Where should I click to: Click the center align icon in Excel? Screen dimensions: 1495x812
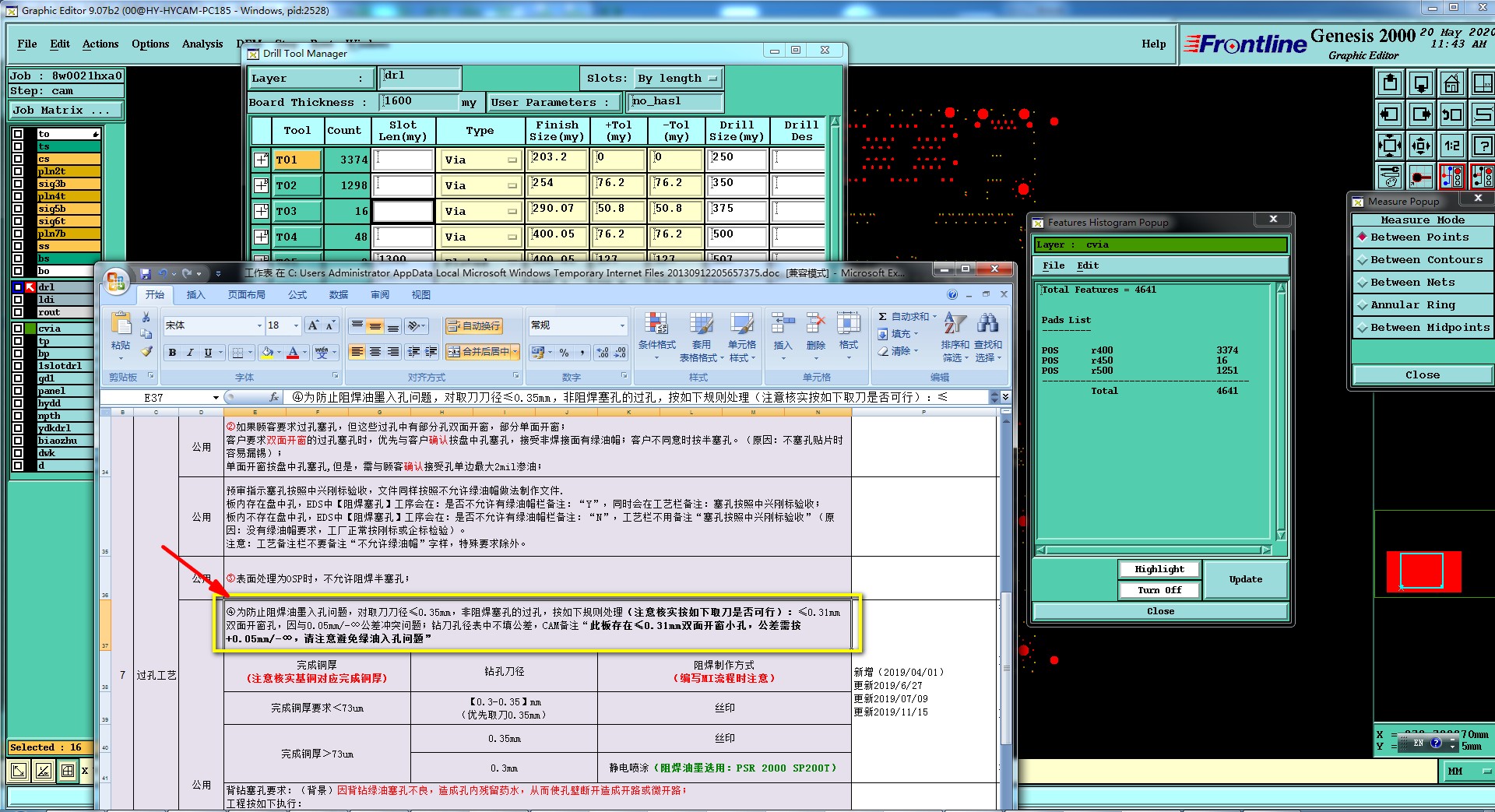click(375, 352)
